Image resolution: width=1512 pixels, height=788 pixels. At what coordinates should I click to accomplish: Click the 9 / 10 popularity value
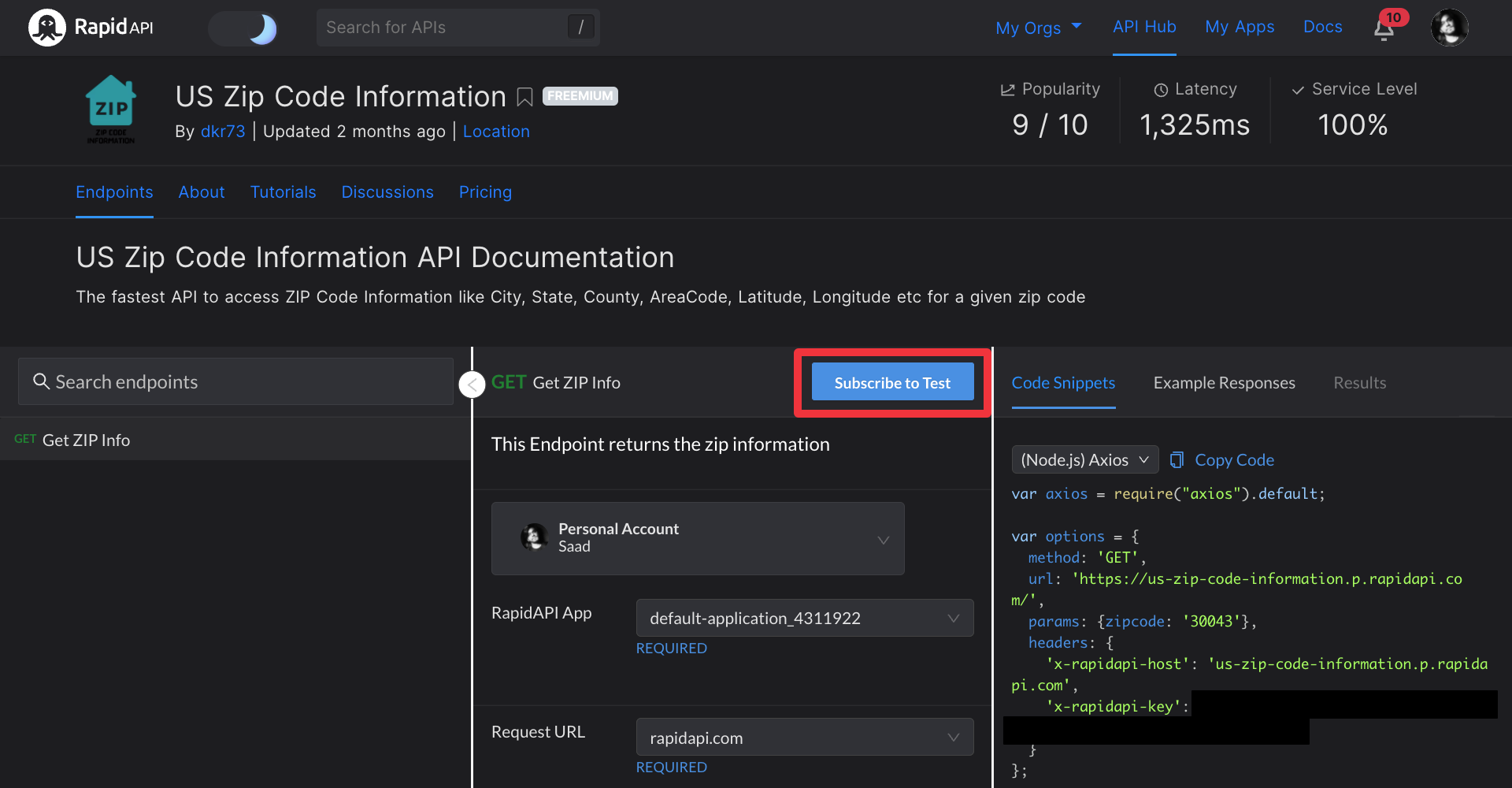point(1050,125)
